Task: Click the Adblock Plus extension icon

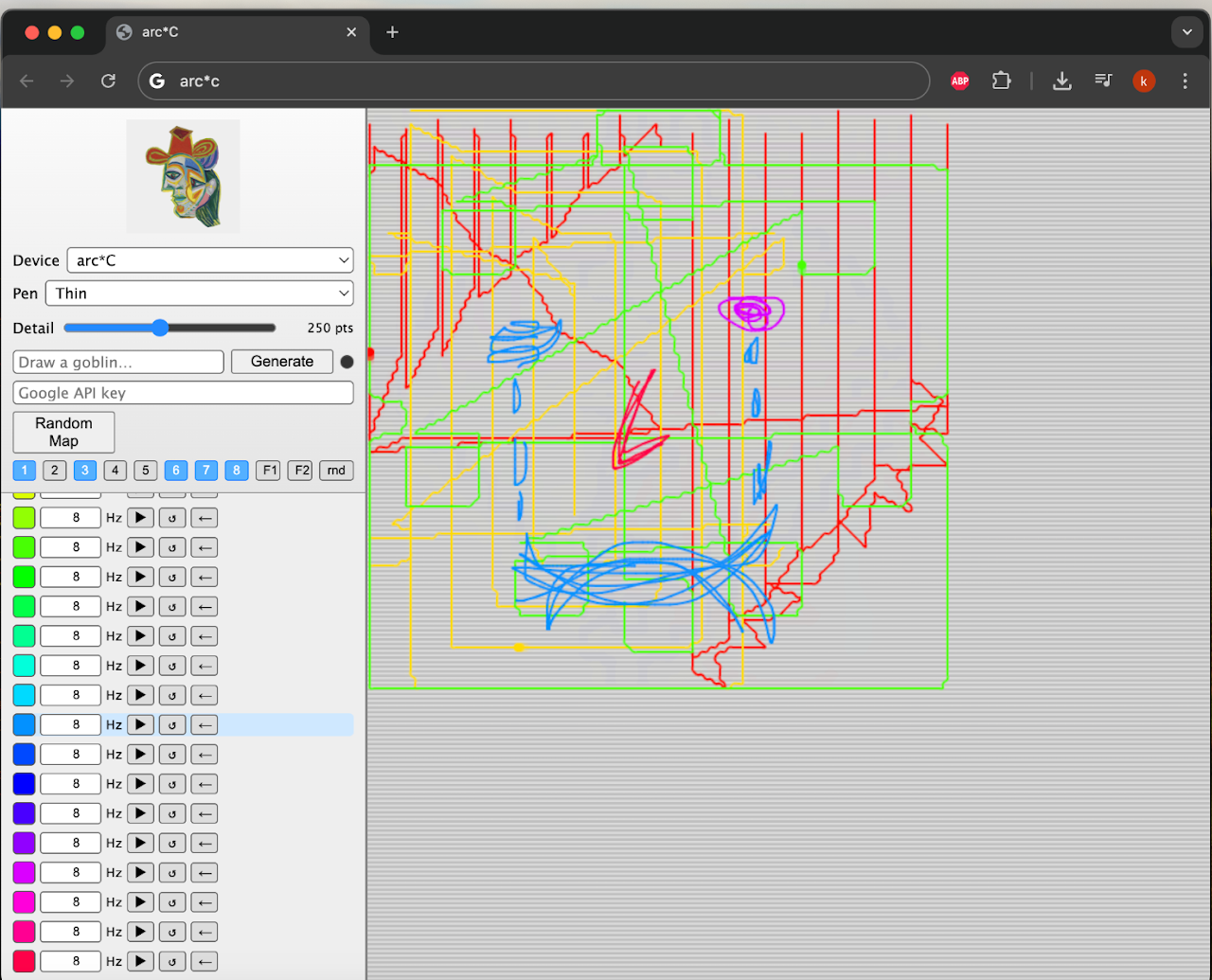Action: pyautogui.click(x=959, y=81)
